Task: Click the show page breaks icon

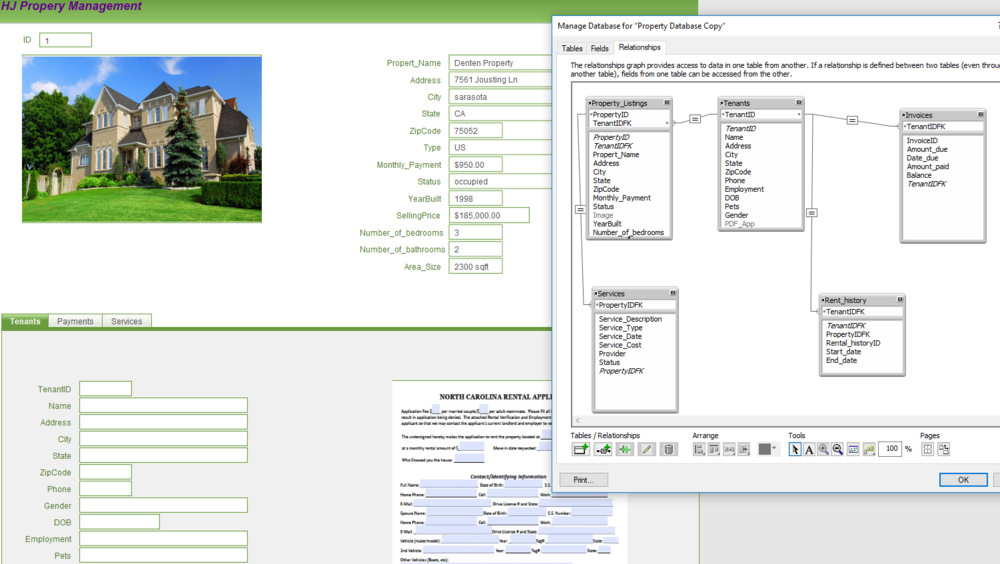Action: coord(928,450)
